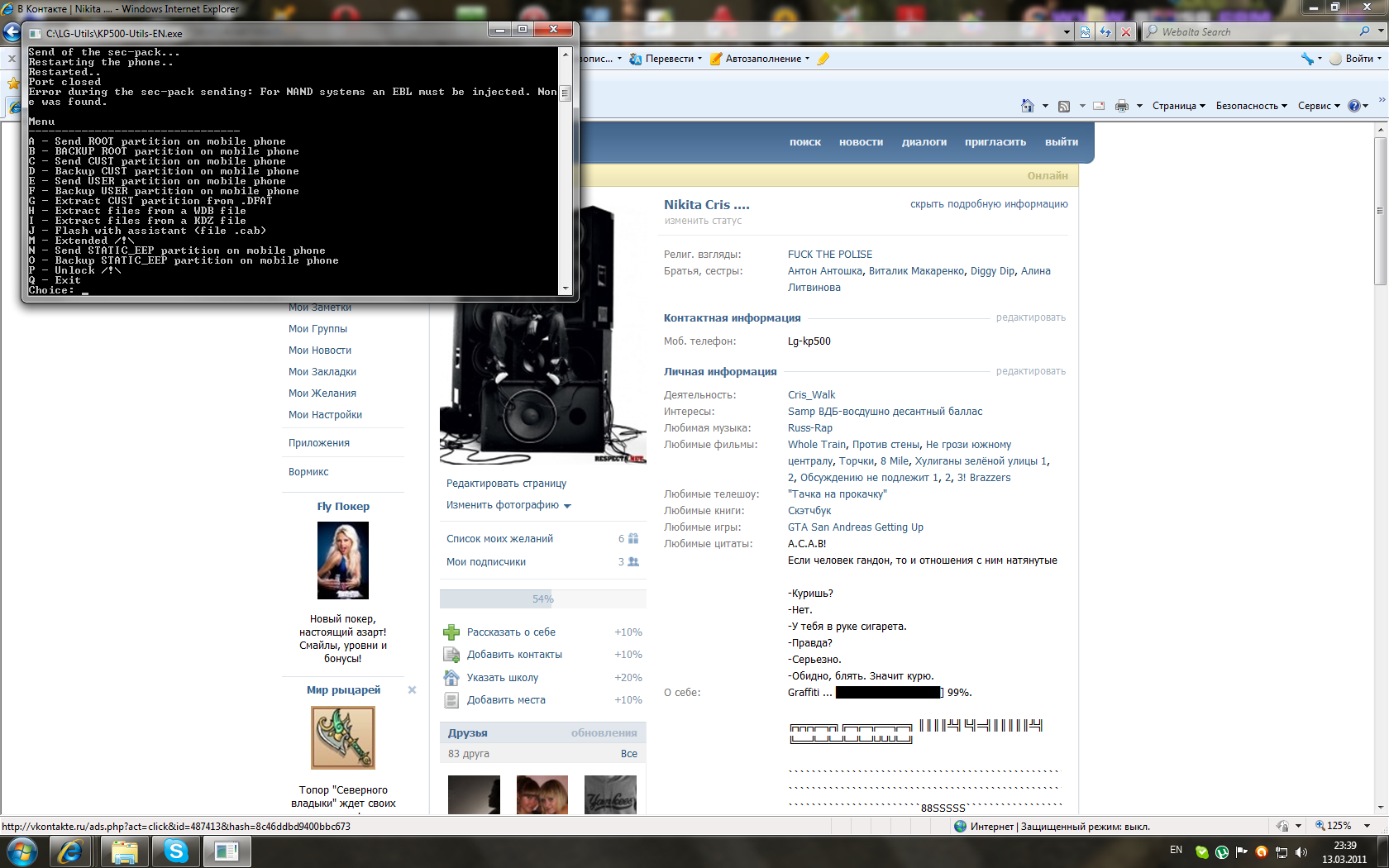Click Добавить контакты link
Screen dimensions: 1389x868
coord(514,655)
